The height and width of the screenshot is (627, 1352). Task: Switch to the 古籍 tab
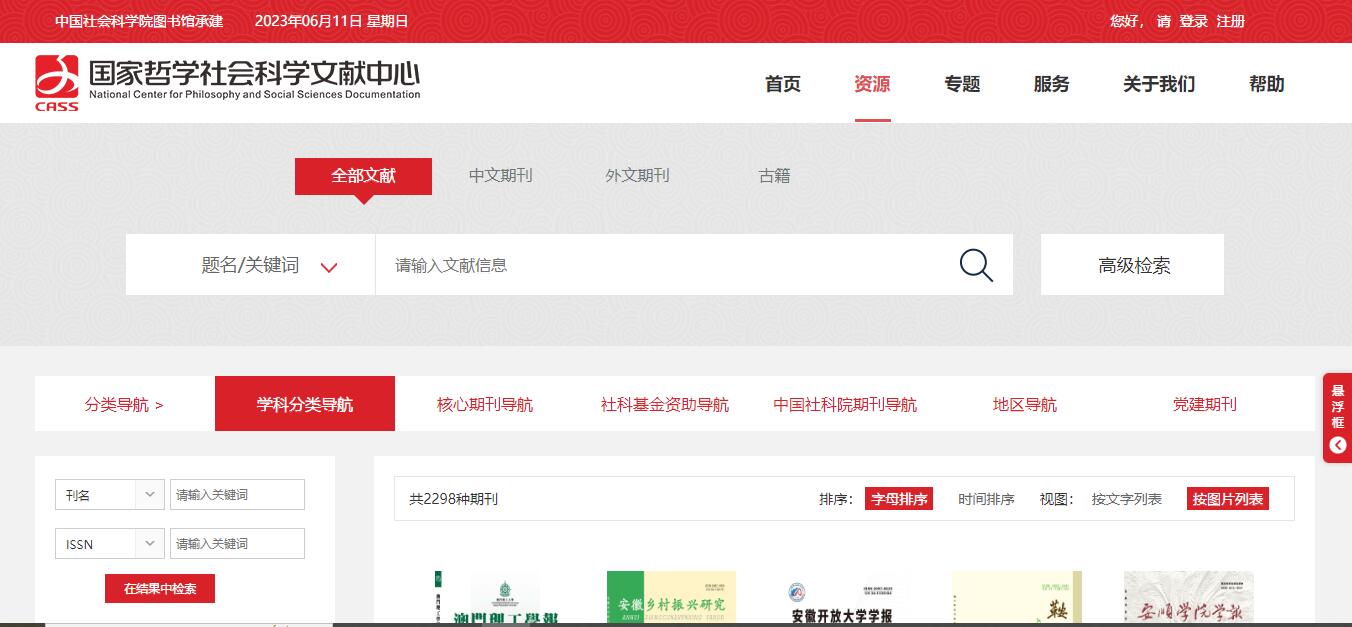775,175
